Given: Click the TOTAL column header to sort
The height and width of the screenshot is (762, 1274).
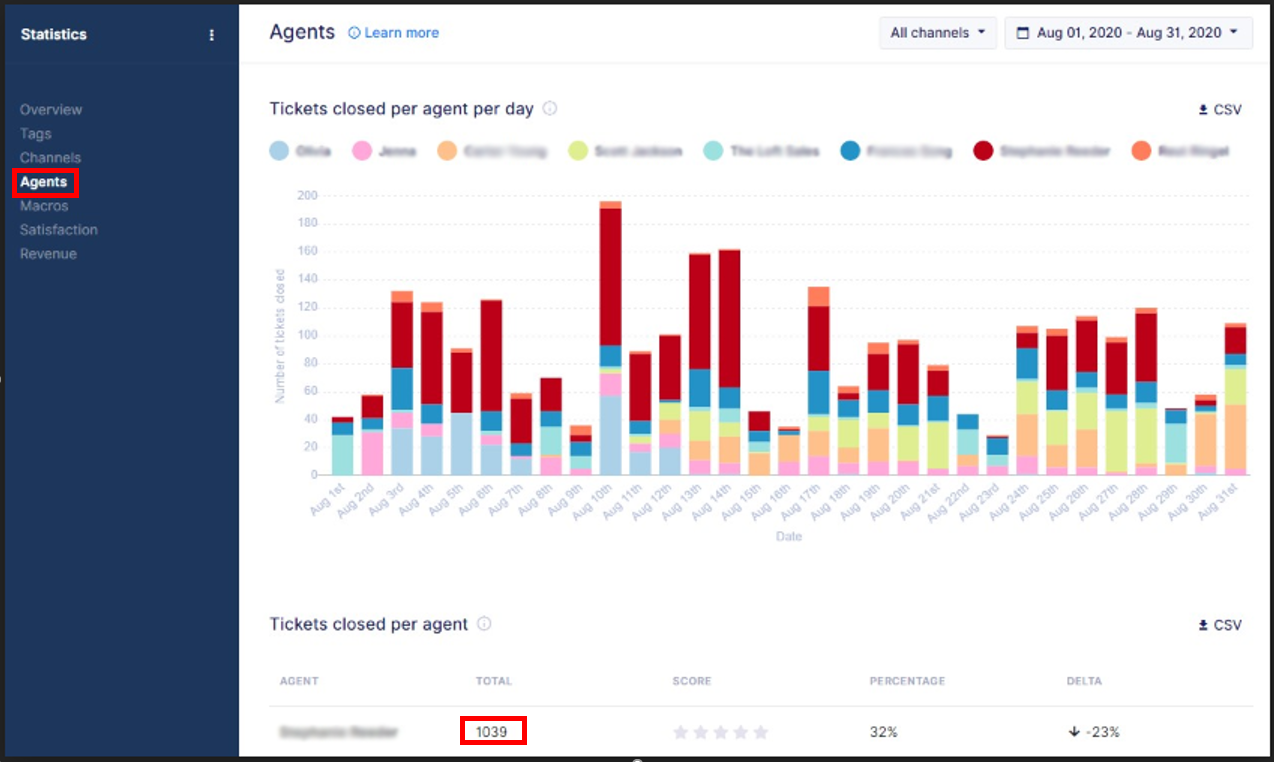Looking at the screenshot, I should click(493, 681).
